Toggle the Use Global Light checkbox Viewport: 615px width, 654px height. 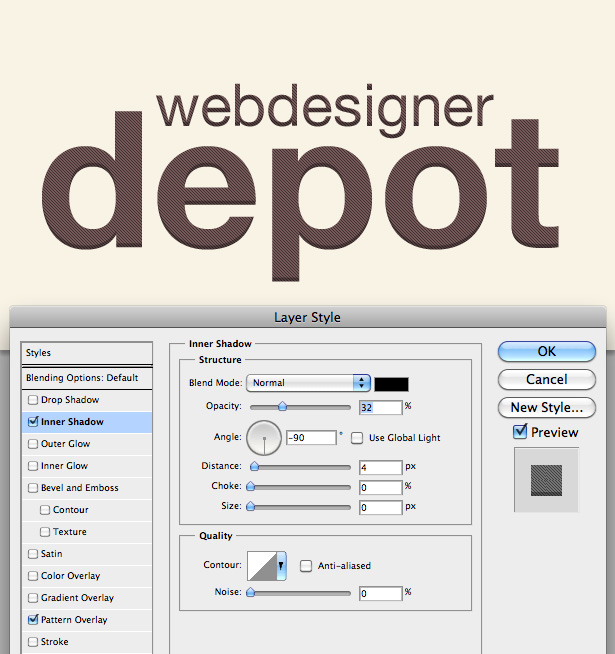pyautogui.click(x=357, y=438)
